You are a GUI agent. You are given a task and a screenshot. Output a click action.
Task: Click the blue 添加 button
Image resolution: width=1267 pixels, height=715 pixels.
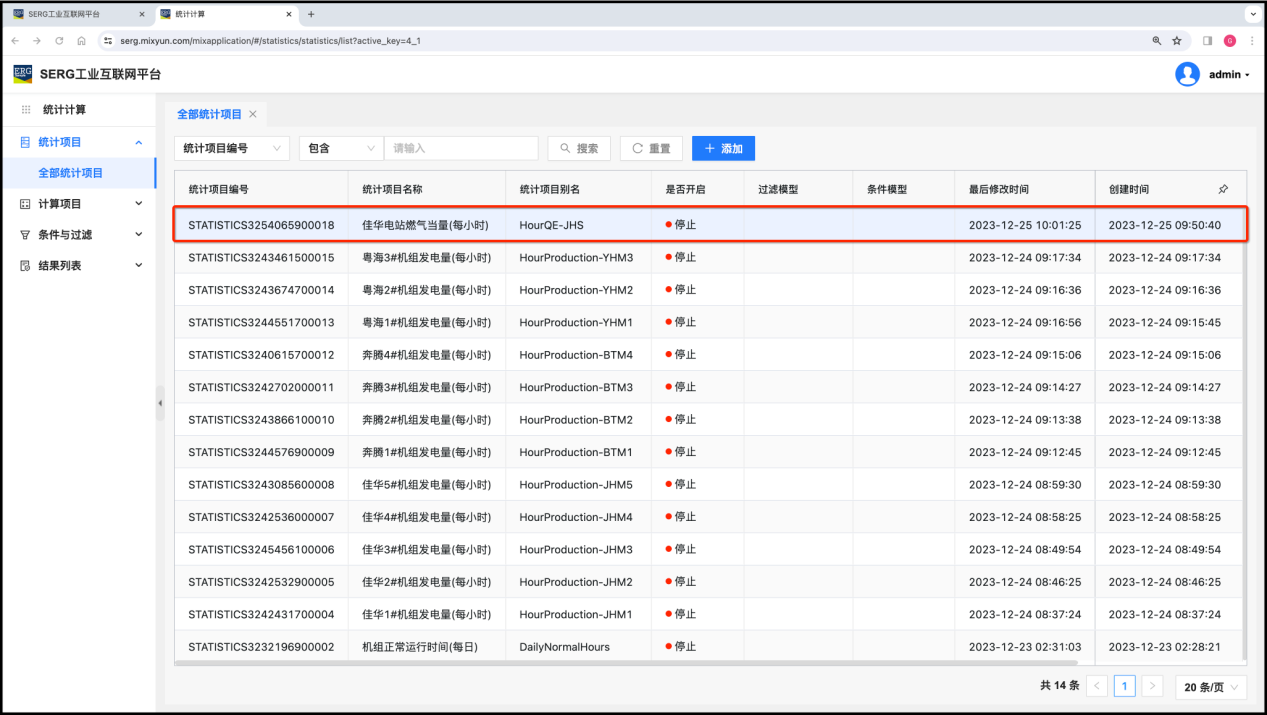[723, 148]
